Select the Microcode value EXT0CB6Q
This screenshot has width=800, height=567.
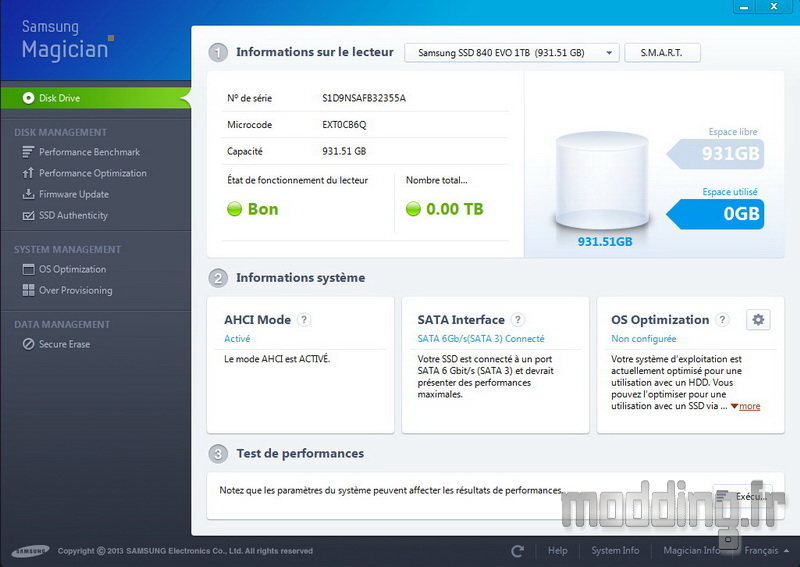(x=344, y=125)
